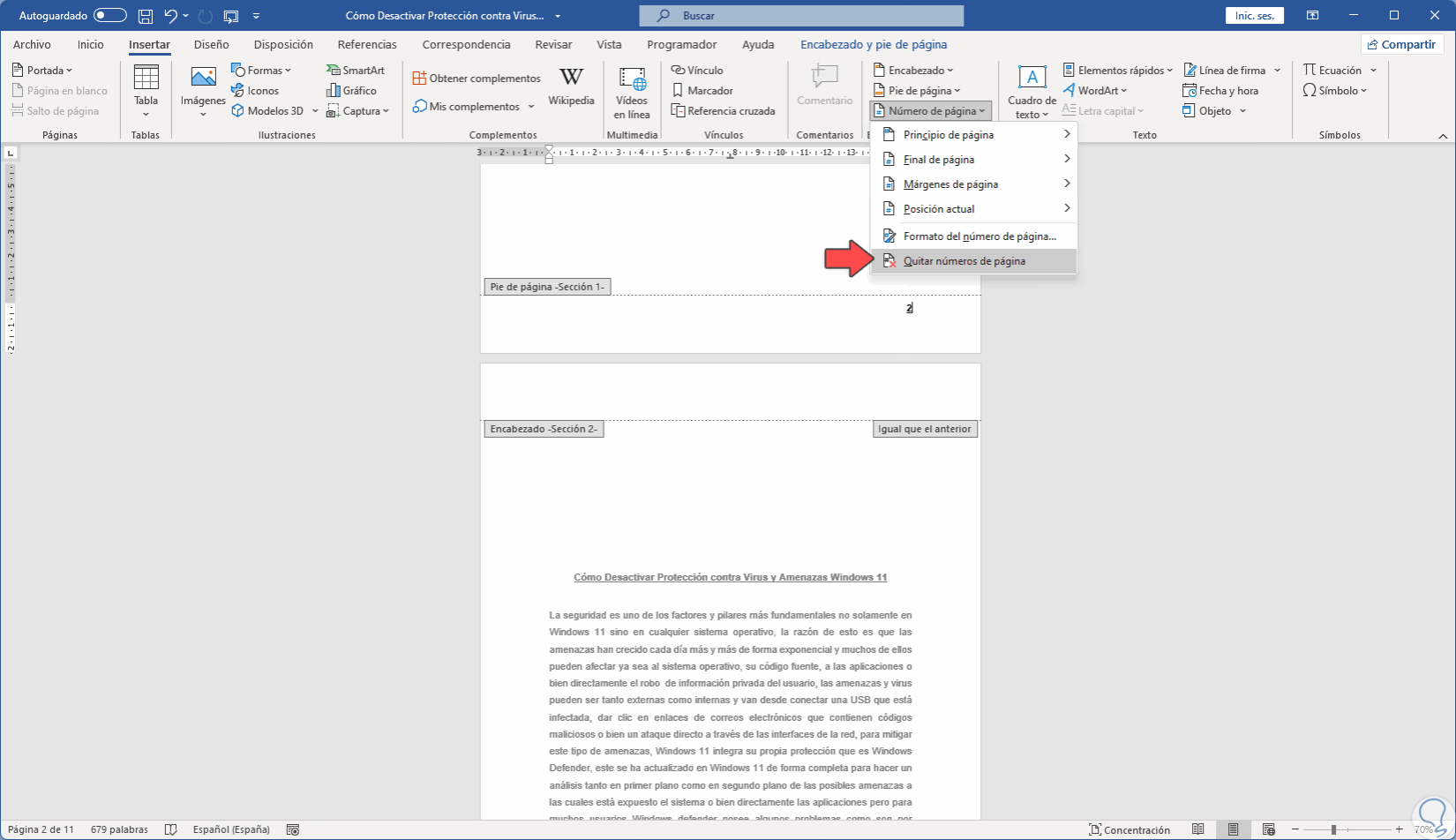This screenshot has width=1456, height=840.
Task: Open the Archivo tab
Action: tap(32, 44)
